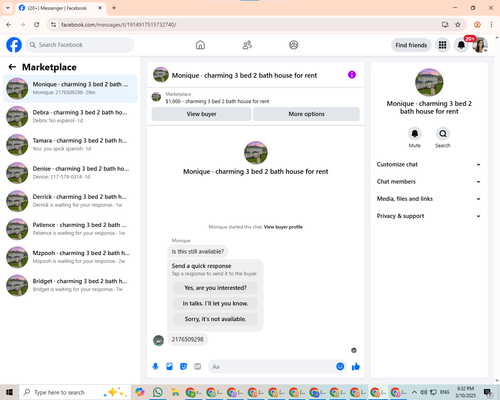Open Windows notification center icon
Screen dimensions: 500x400
click(x=488, y=392)
